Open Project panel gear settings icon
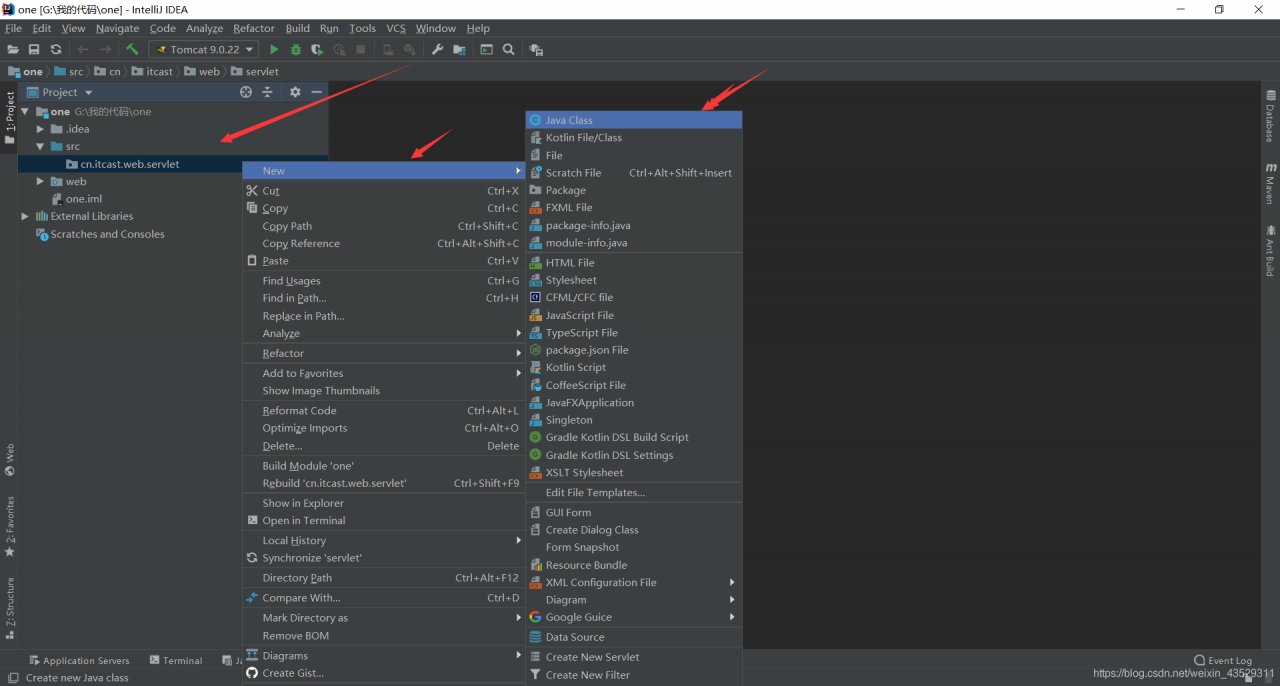The width and height of the screenshot is (1280, 686). pyautogui.click(x=295, y=92)
